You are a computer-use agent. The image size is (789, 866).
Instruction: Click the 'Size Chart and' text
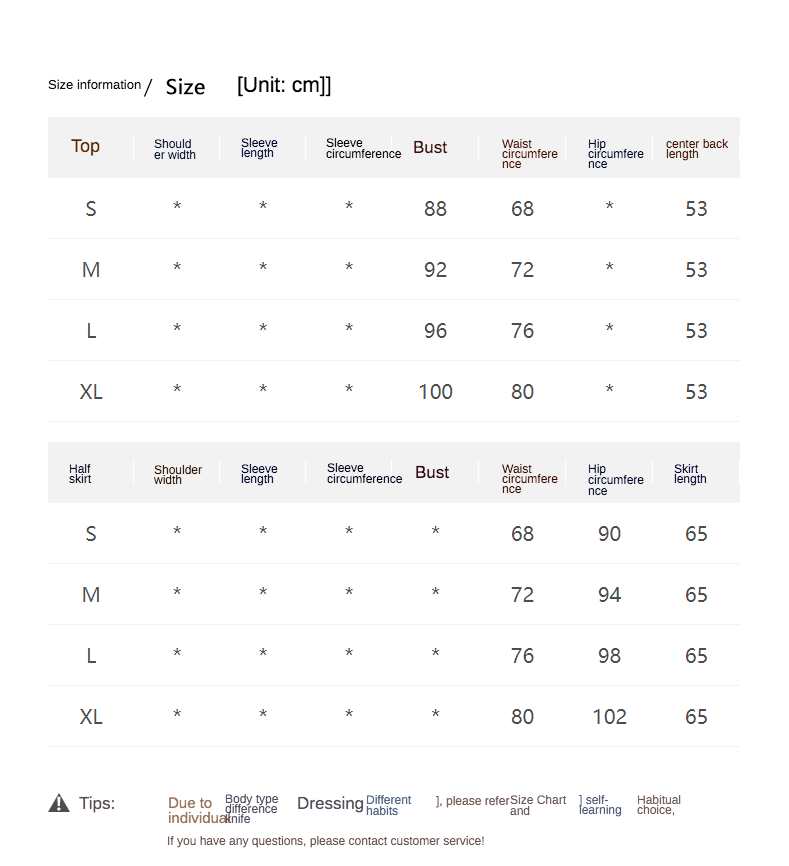(537, 805)
